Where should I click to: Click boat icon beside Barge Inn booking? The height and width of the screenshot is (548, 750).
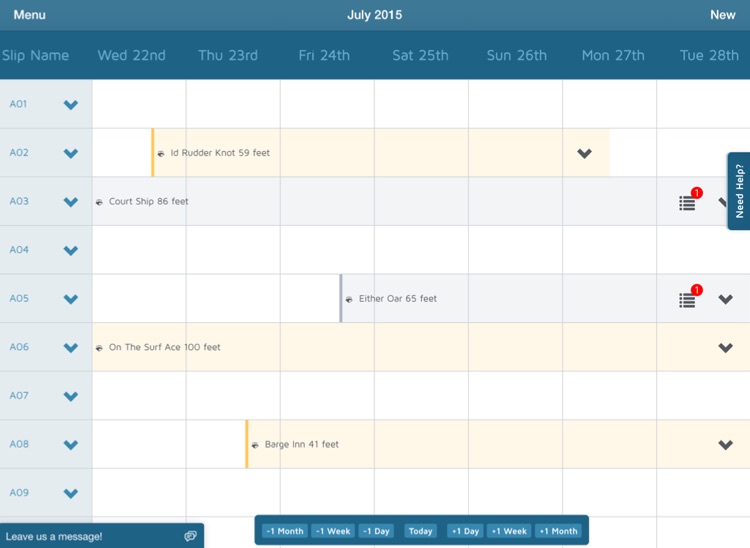click(255, 445)
